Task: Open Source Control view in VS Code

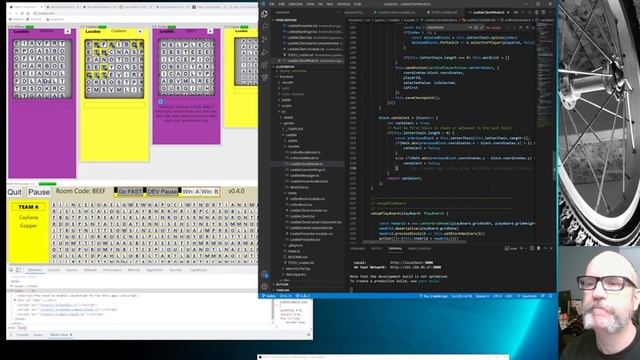Action: click(264, 39)
